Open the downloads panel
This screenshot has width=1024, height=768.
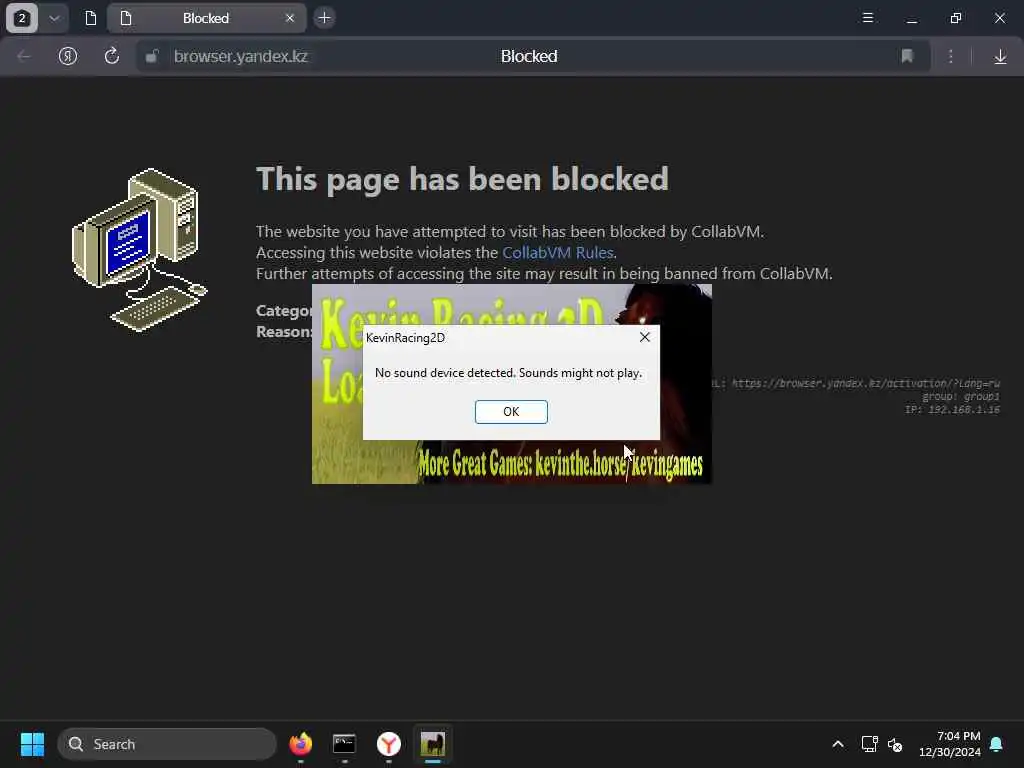(x=1000, y=57)
